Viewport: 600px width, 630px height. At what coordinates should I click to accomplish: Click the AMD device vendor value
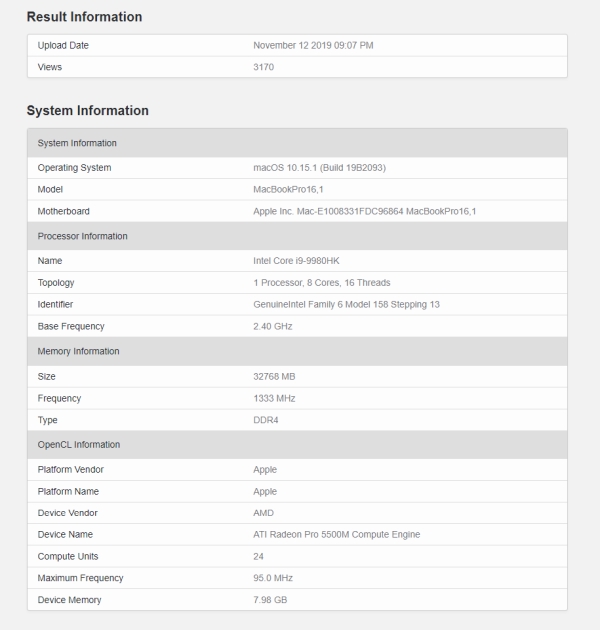265,513
